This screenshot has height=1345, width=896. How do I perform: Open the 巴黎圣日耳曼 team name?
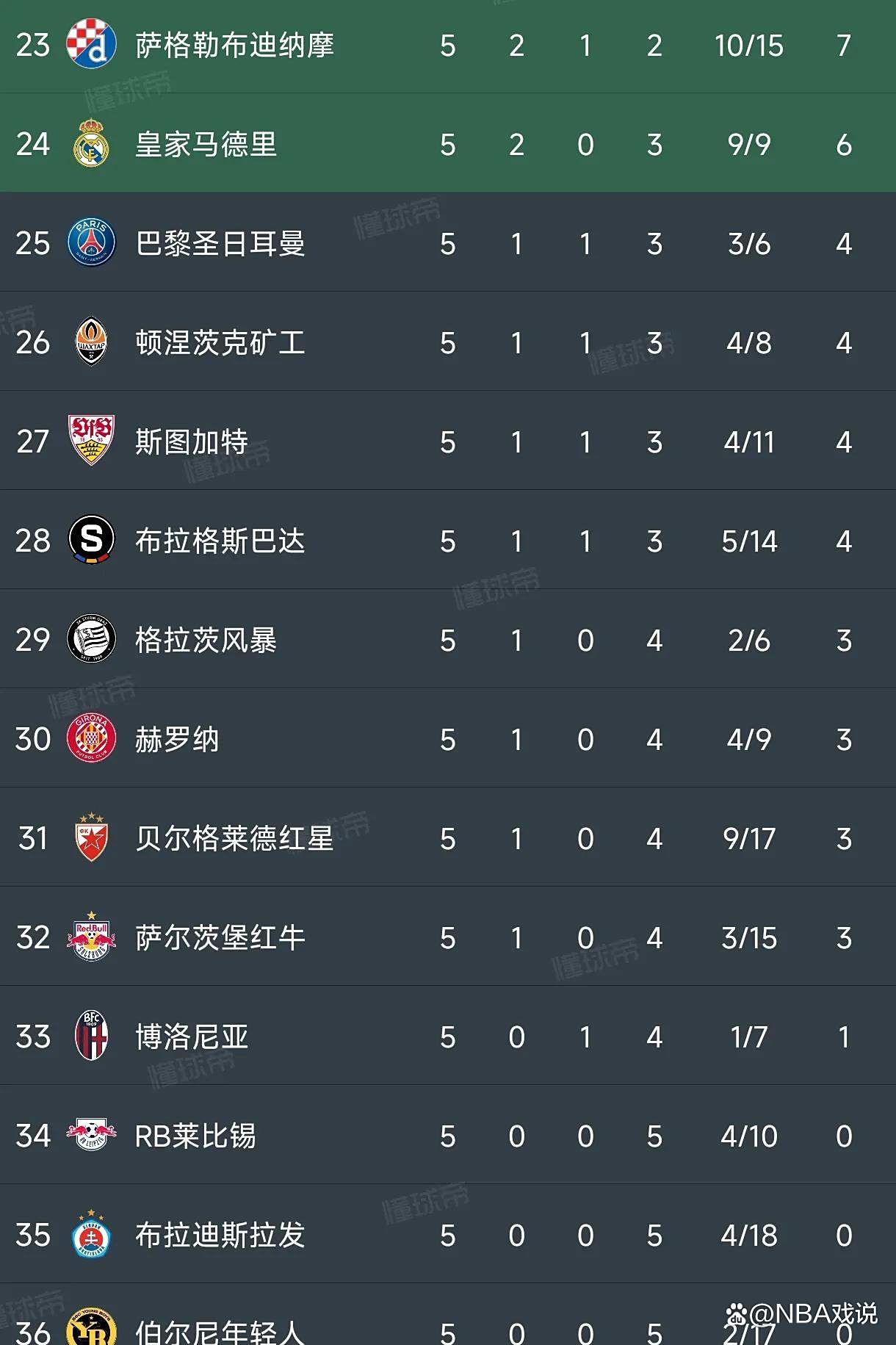click(220, 244)
